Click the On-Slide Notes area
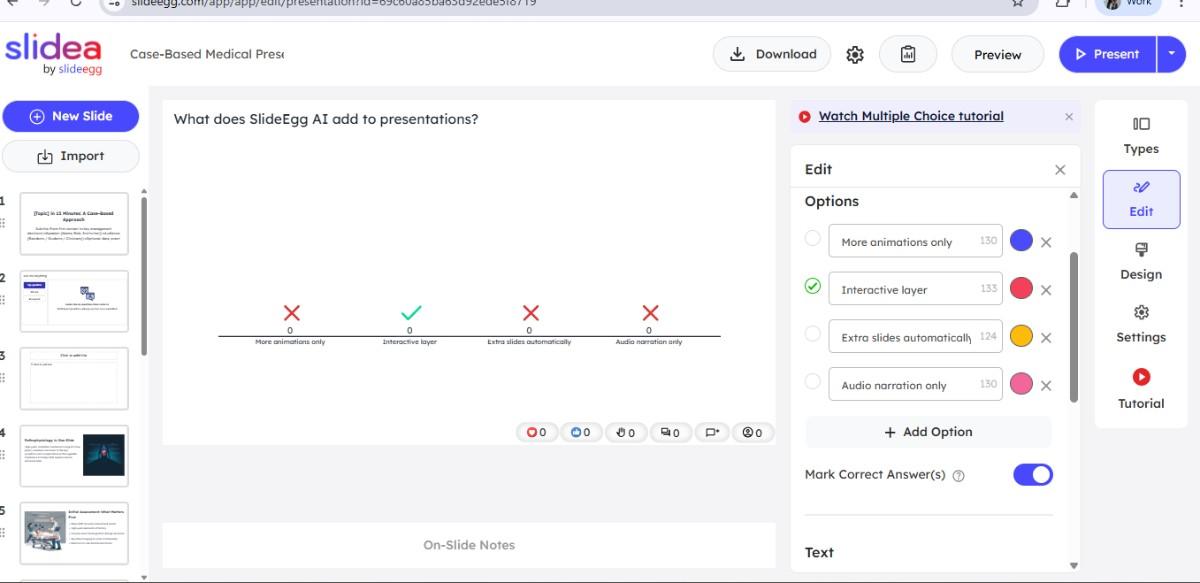Screen dimensions: 1200x583 [469, 545]
